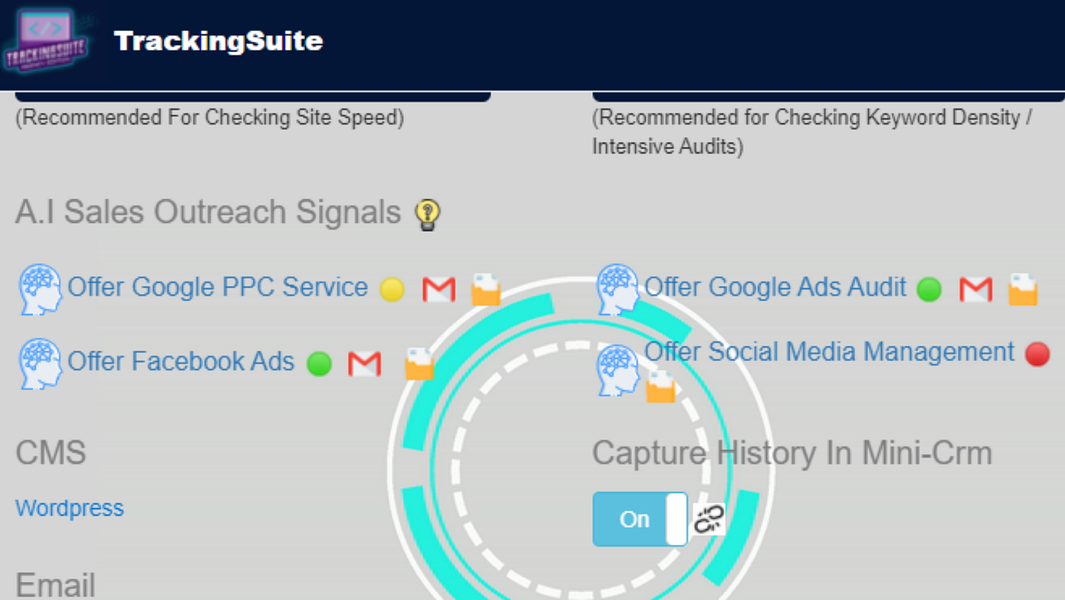Click the folder icon beside Offer Google Ads Audit
The height and width of the screenshot is (600, 1065).
coord(1023,289)
